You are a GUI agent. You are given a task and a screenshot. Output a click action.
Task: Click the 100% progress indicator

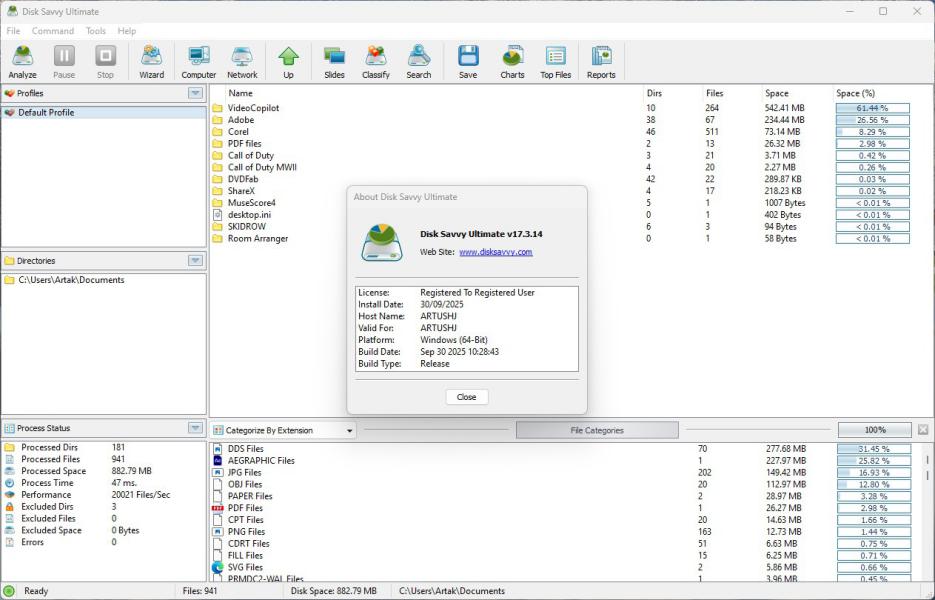coord(875,430)
